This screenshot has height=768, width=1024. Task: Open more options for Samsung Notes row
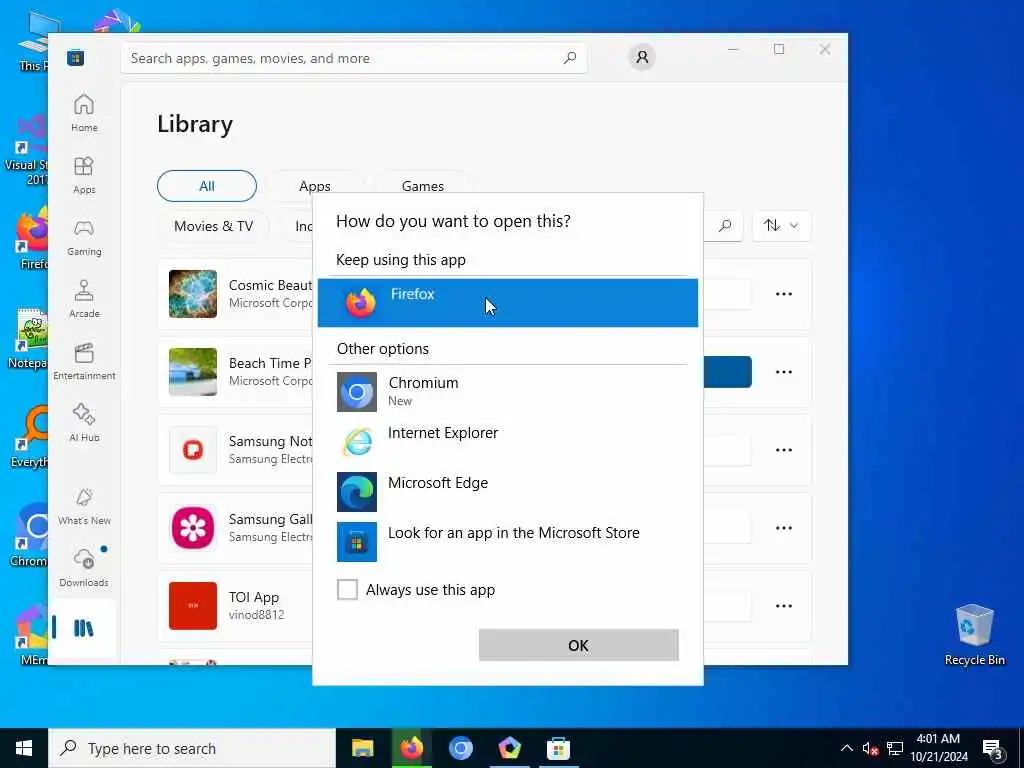[x=784, y=450]
